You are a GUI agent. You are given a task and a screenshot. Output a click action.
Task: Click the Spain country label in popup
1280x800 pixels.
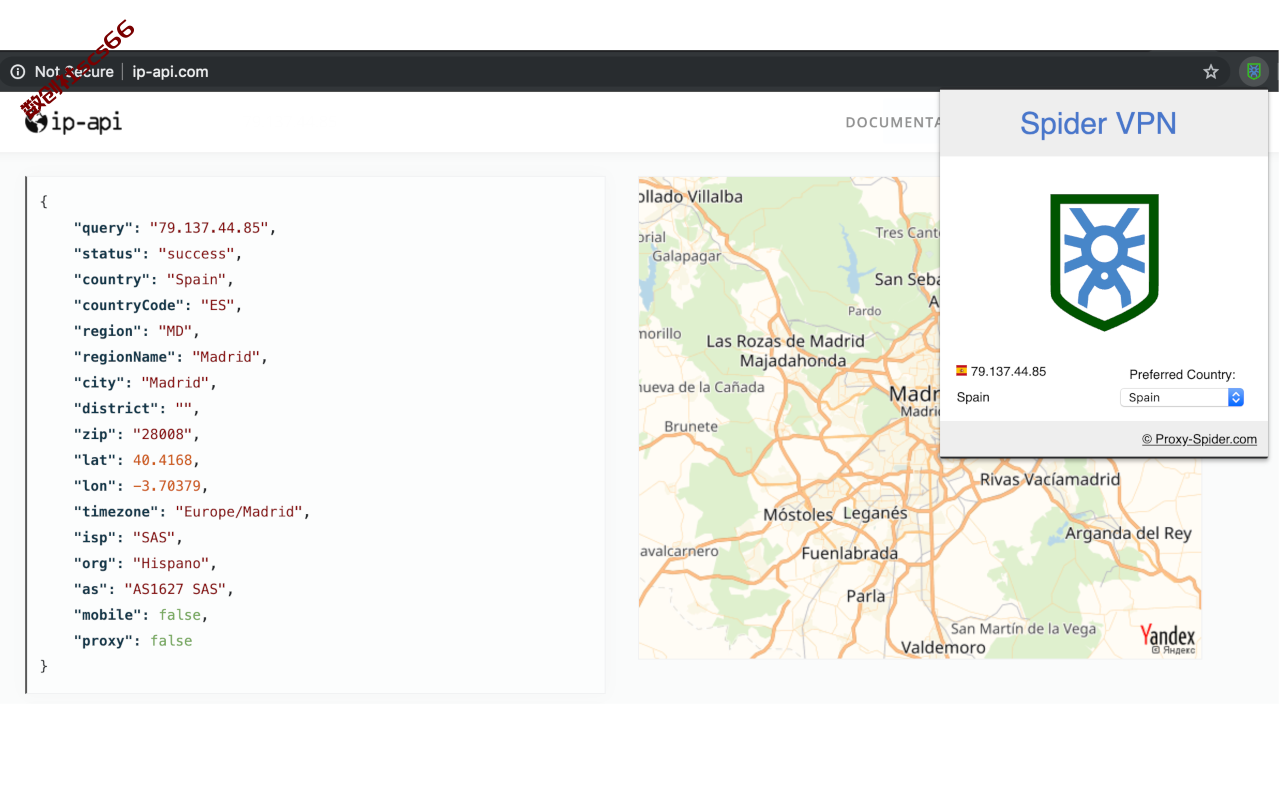pos(973,397)
